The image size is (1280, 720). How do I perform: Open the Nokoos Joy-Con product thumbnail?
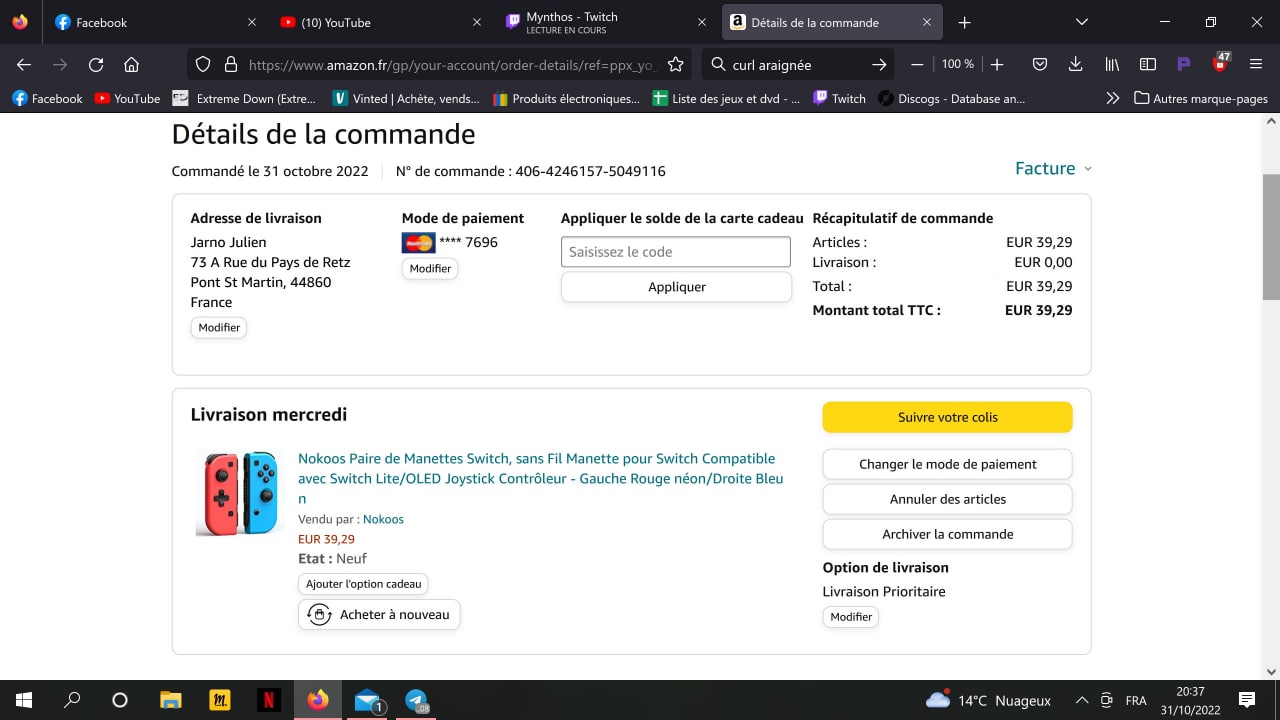[x=240, y=492]
